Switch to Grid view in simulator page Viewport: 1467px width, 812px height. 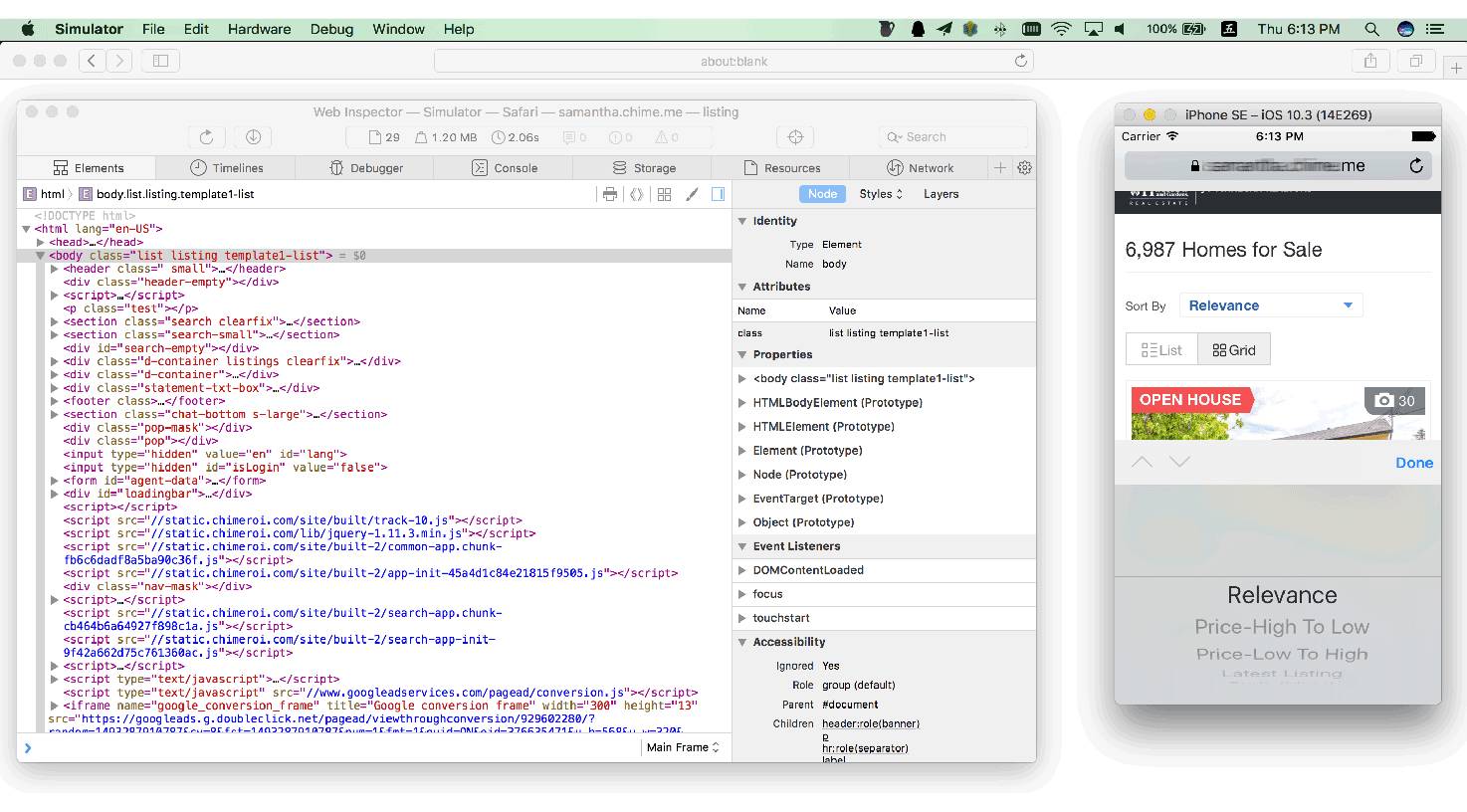[x=1234, y=350]
